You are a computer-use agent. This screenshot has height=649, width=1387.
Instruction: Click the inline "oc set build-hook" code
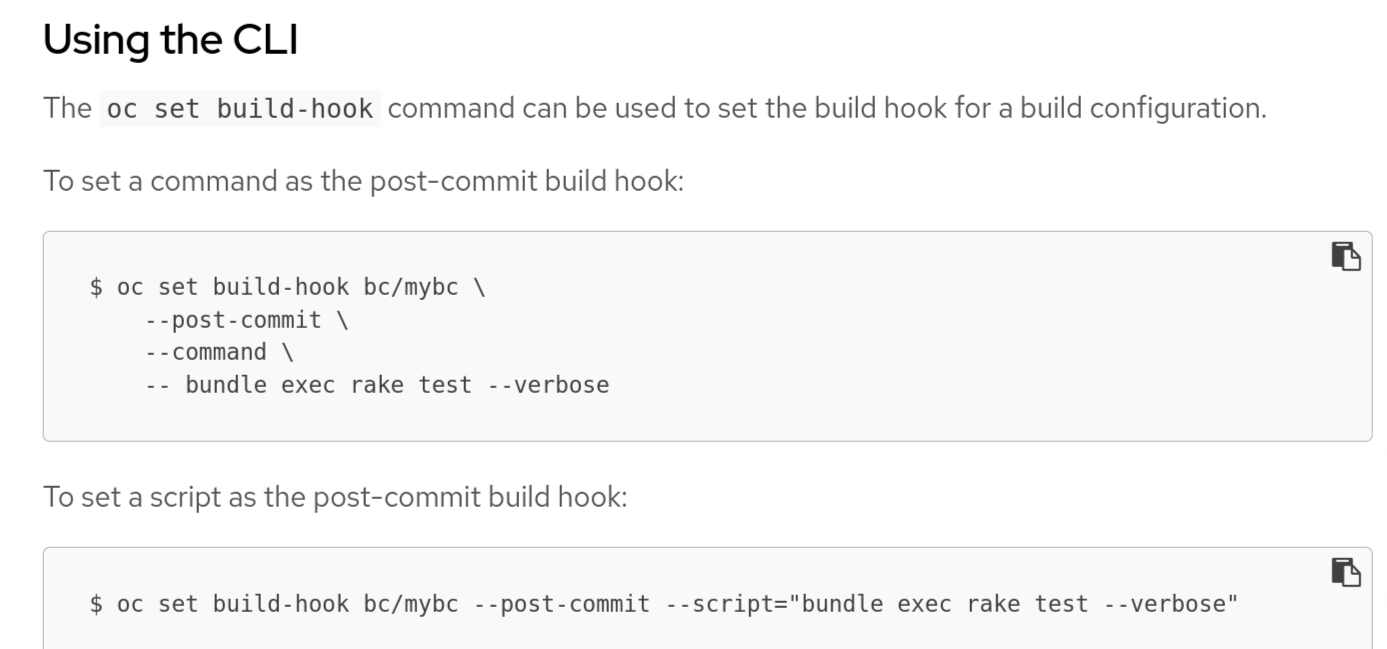point(240,108)
